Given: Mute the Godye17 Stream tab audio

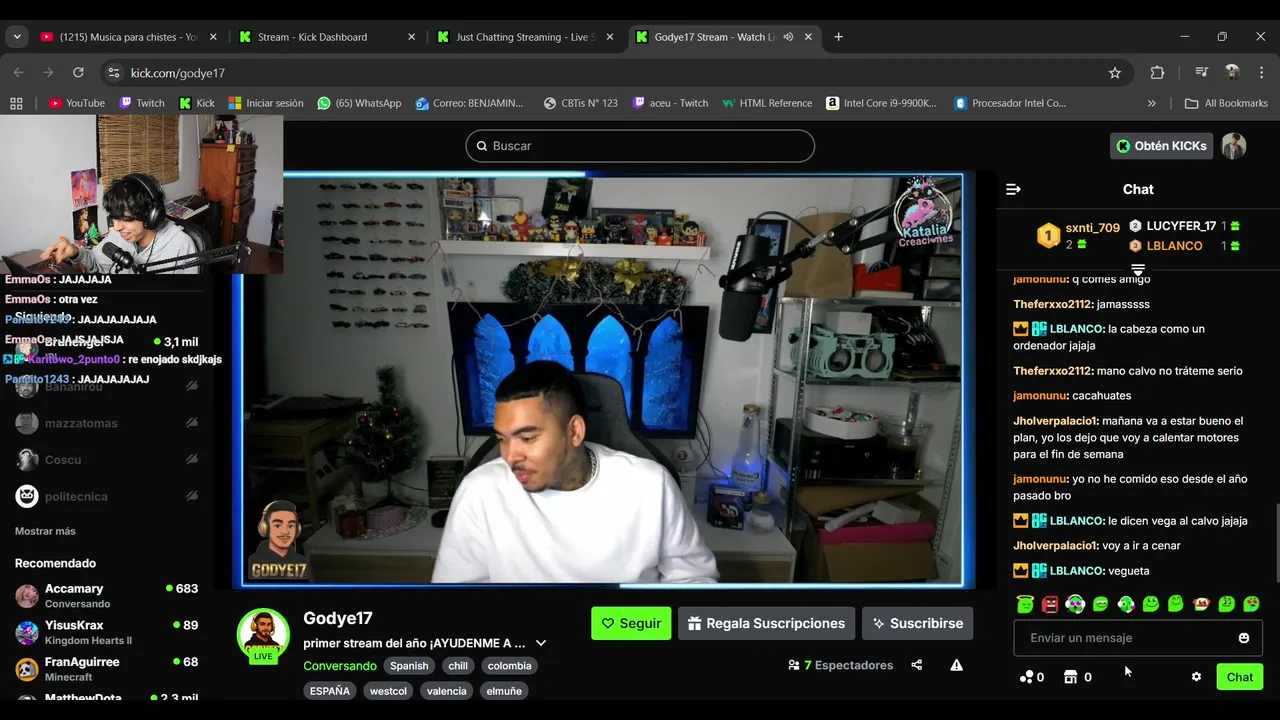Looking at the screenshot, I should 788,37.
